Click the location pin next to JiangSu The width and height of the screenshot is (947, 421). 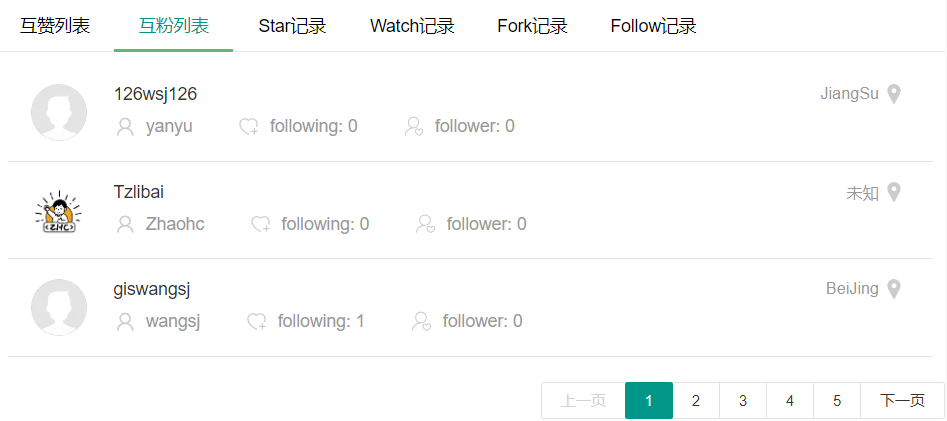(x=894, y=94)
